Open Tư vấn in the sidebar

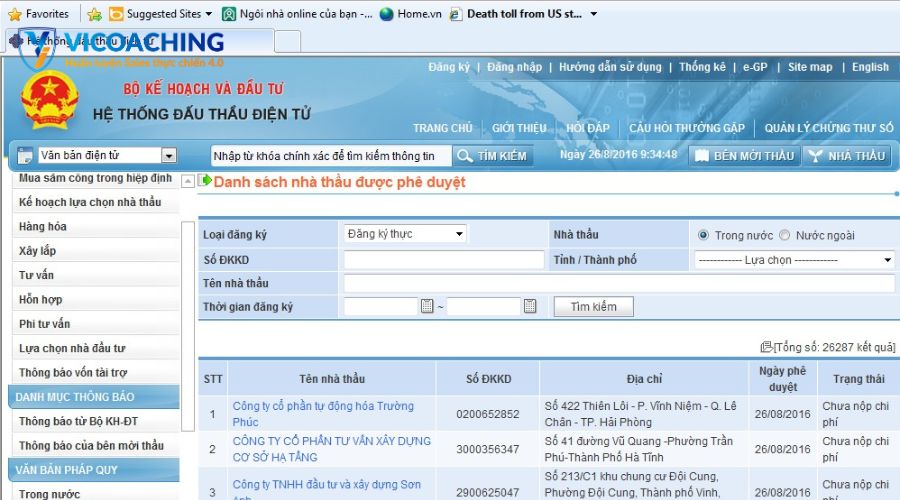(x=36, y=275)
